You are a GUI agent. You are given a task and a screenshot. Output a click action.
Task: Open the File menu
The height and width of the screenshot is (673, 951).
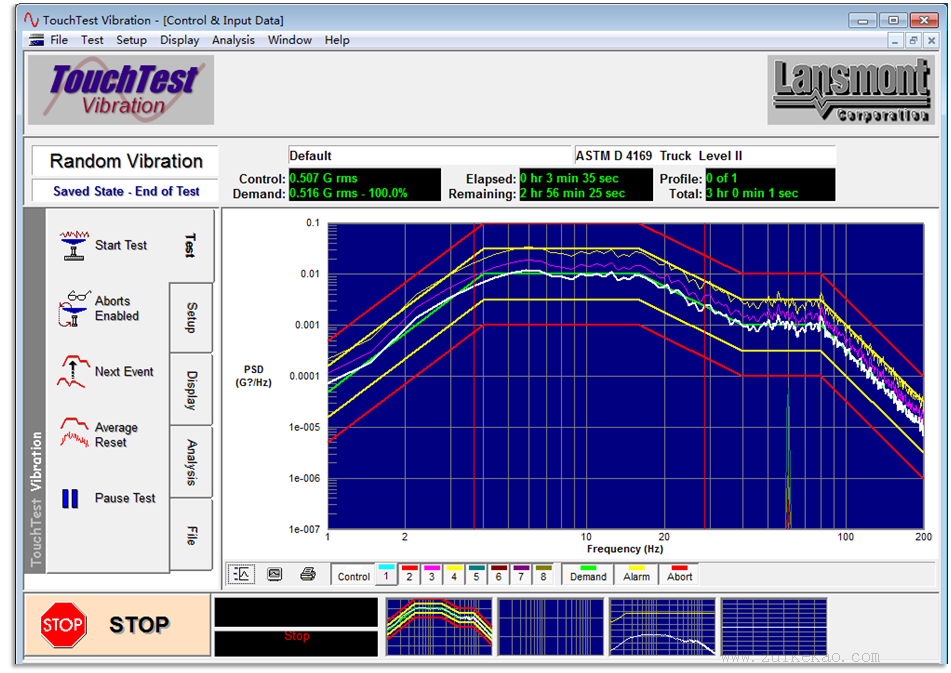click(59, 40)
